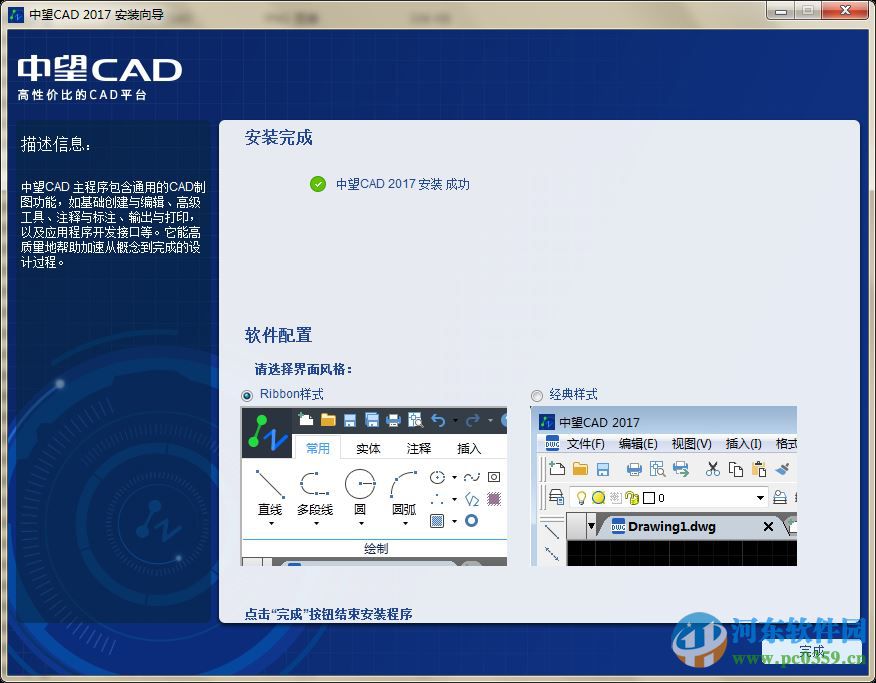
Task: Click the layer color swatch before 0
Action: click(648, 497)
